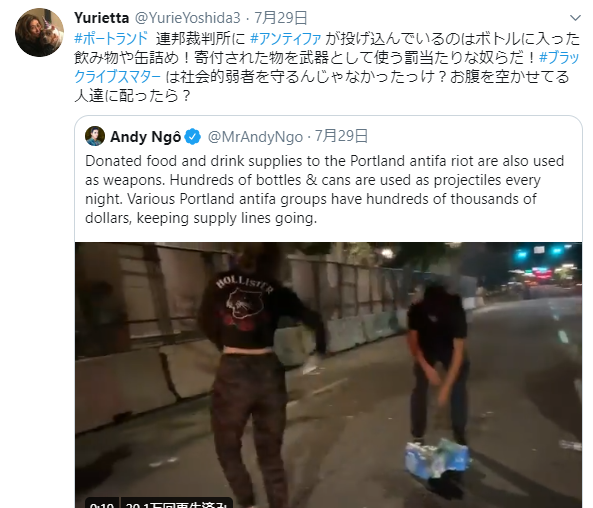Click Yurietta's 7月29日 timestamp
Image resolution: width=593 pixels, height=508 pixels.
281,18
